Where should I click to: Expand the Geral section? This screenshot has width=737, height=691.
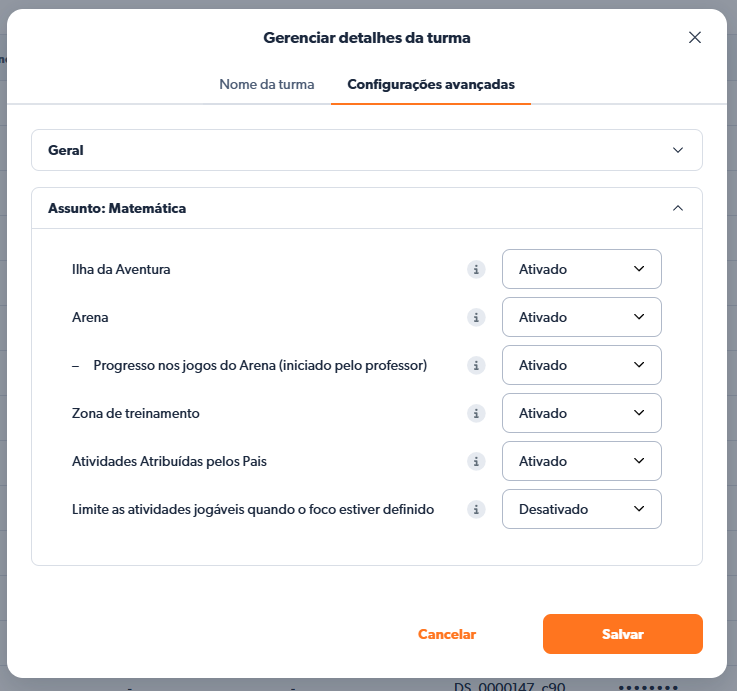(x=366, y=150)
